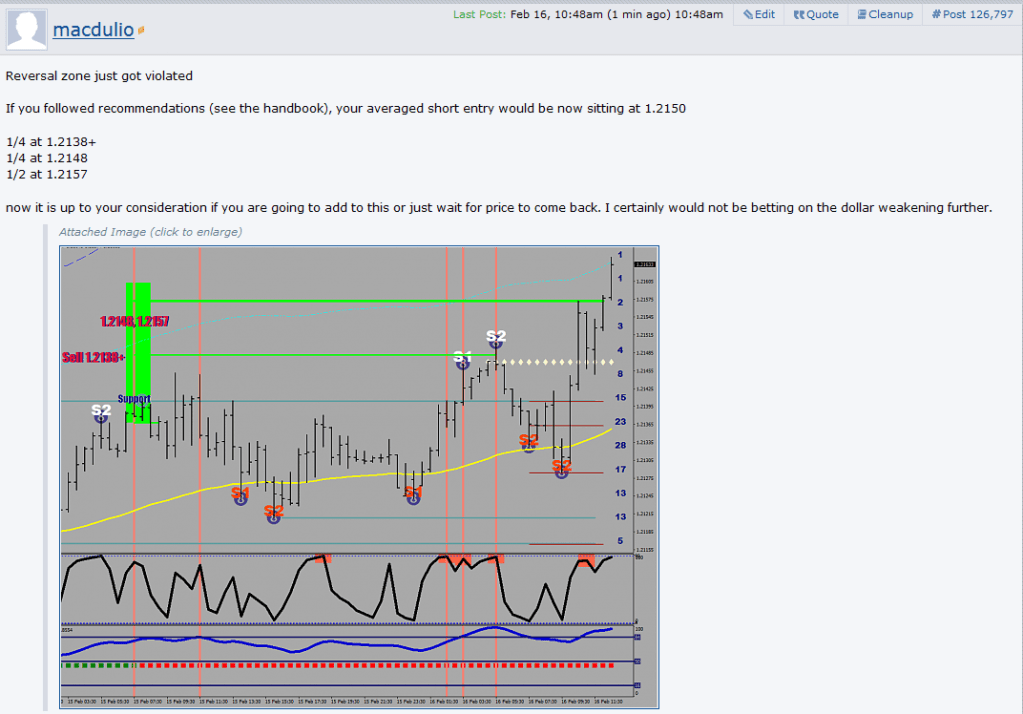The image size is (1023, 714).
Task: Click the "Attached Image (click to enlarge)" caption
Action: click(x=150, y=232)
